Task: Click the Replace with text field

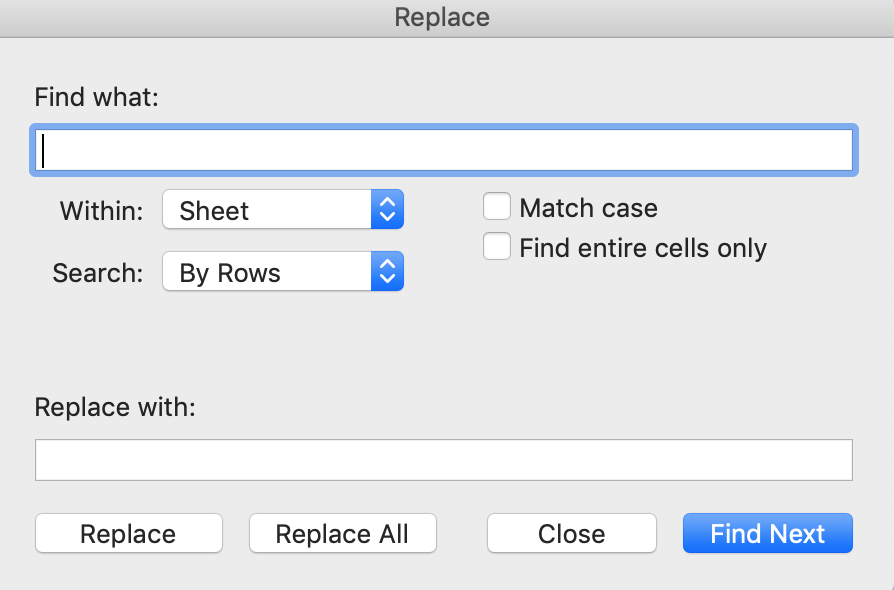Action: [x=444, y=460]
